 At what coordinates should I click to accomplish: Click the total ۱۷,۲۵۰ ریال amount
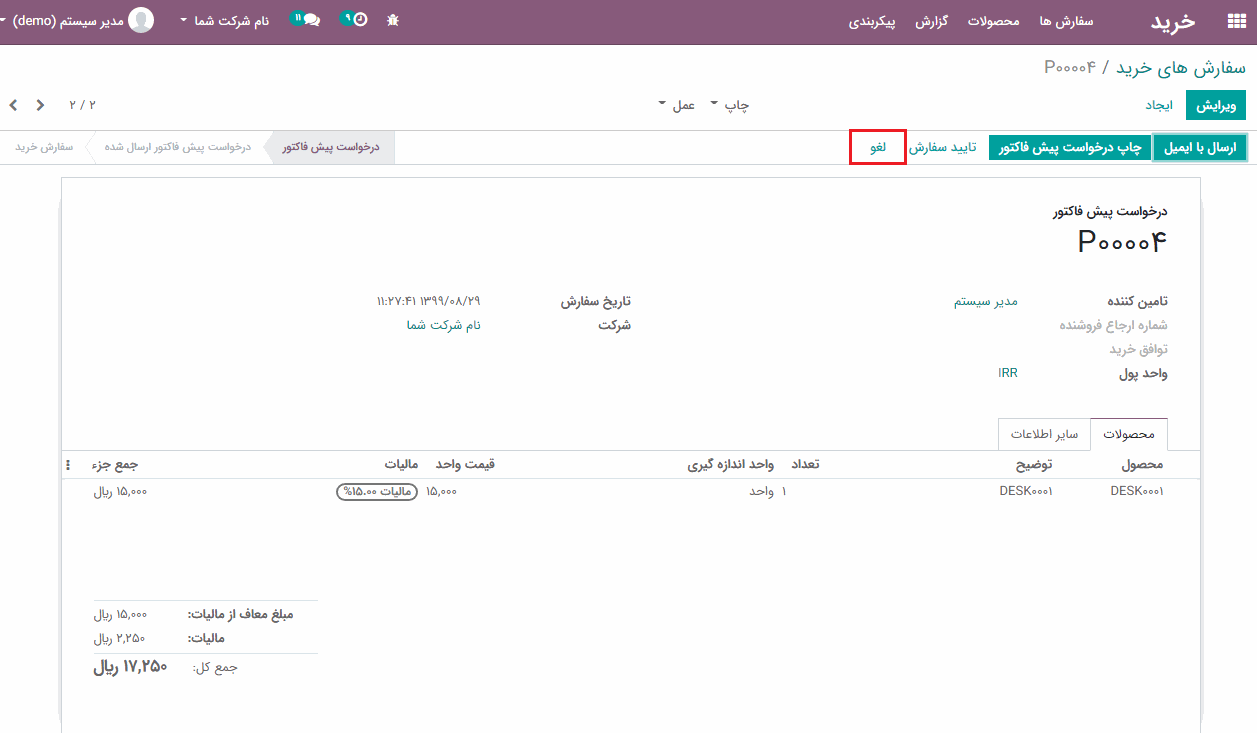click(130, 667)
